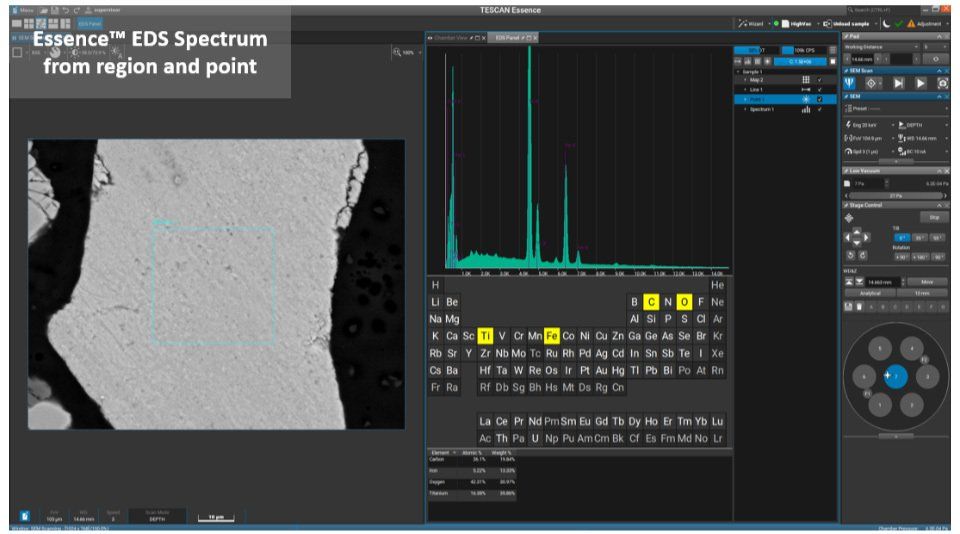Screen dimensions: 960x534
Task: Select the 0° tilt button
Action: click(901, 238)
